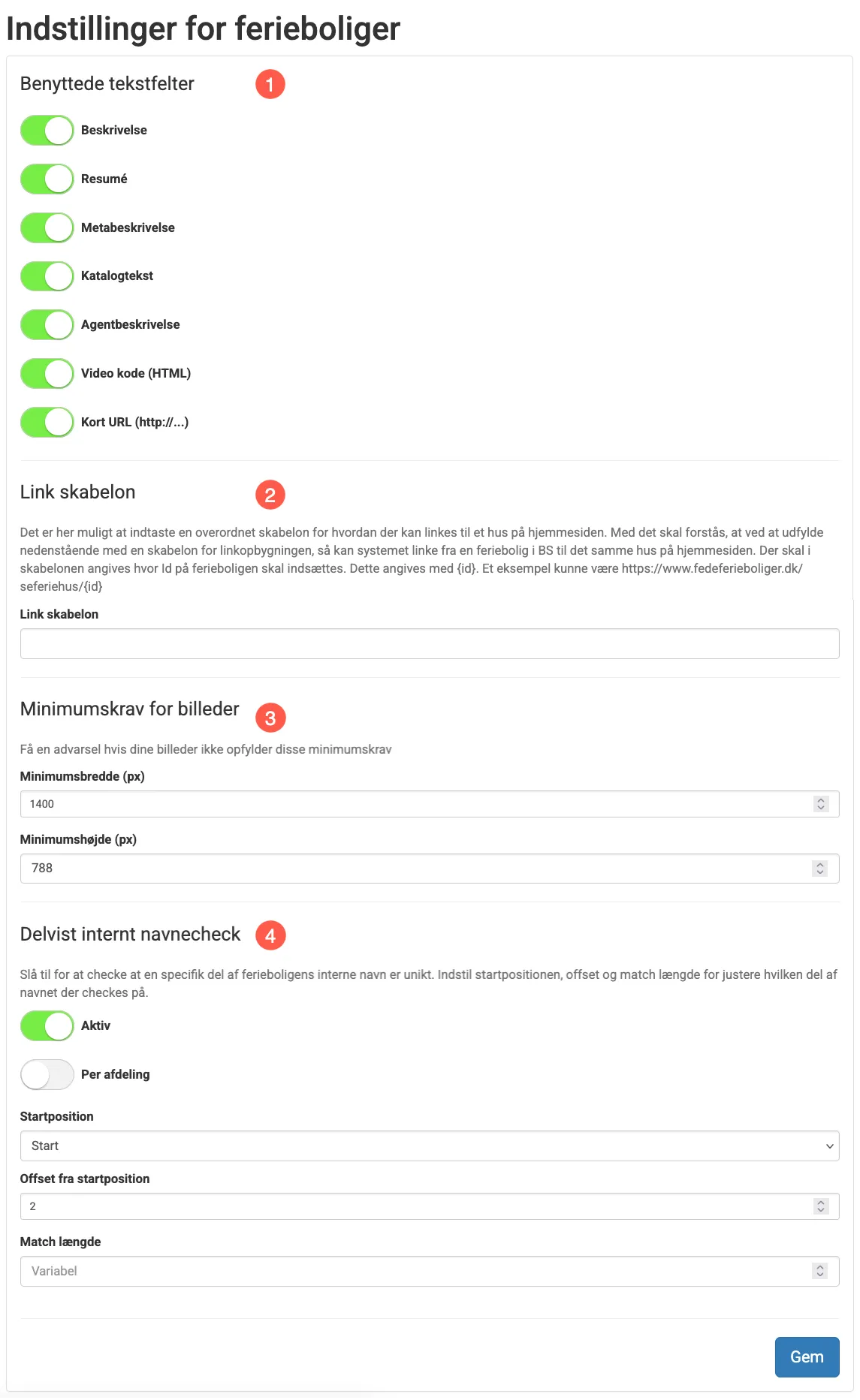
Task: Click badge 3 beside Minimumskrav for billeder
Action: (271, 718)
